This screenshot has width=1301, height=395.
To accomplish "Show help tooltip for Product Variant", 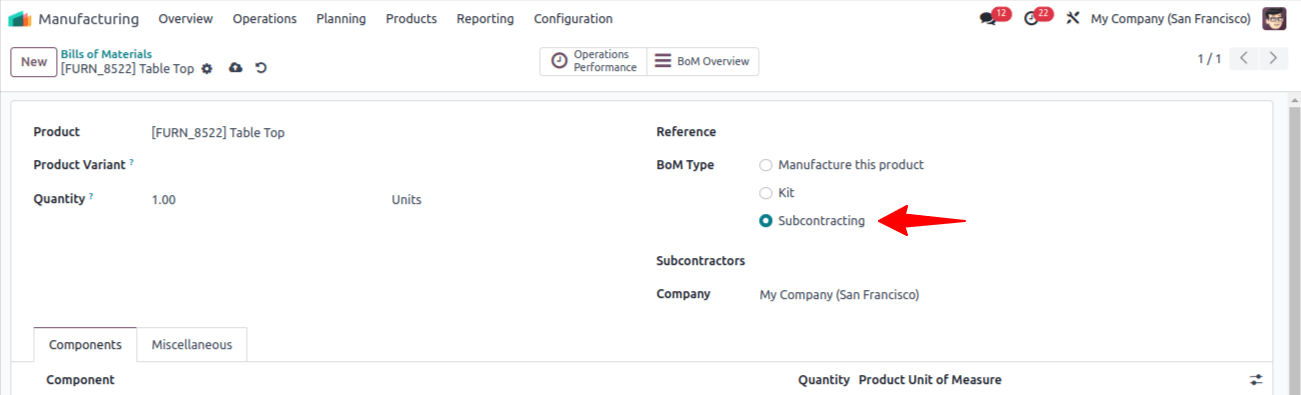I will tap(132, 162).
